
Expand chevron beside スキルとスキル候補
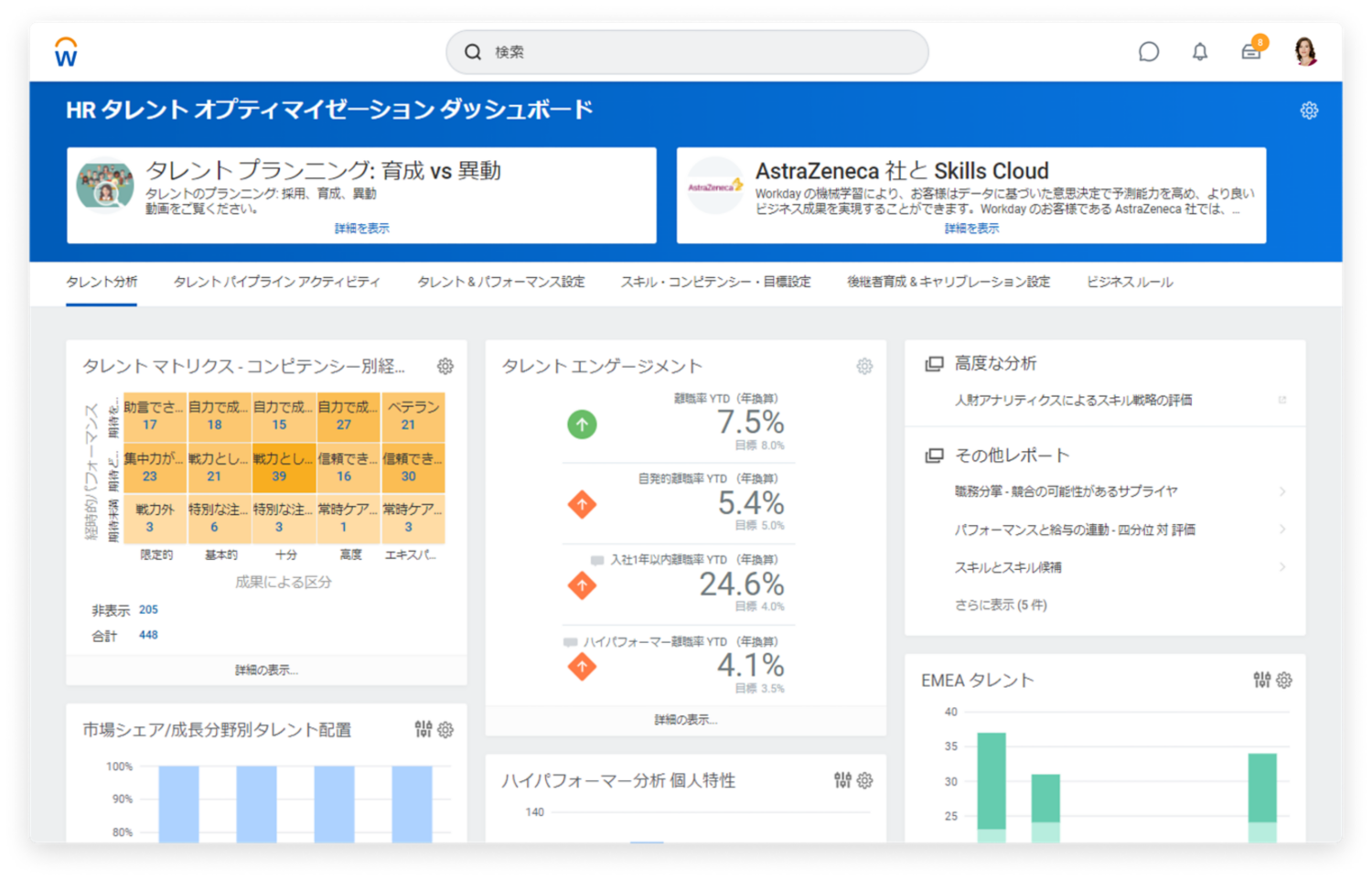pos(1282,567)
